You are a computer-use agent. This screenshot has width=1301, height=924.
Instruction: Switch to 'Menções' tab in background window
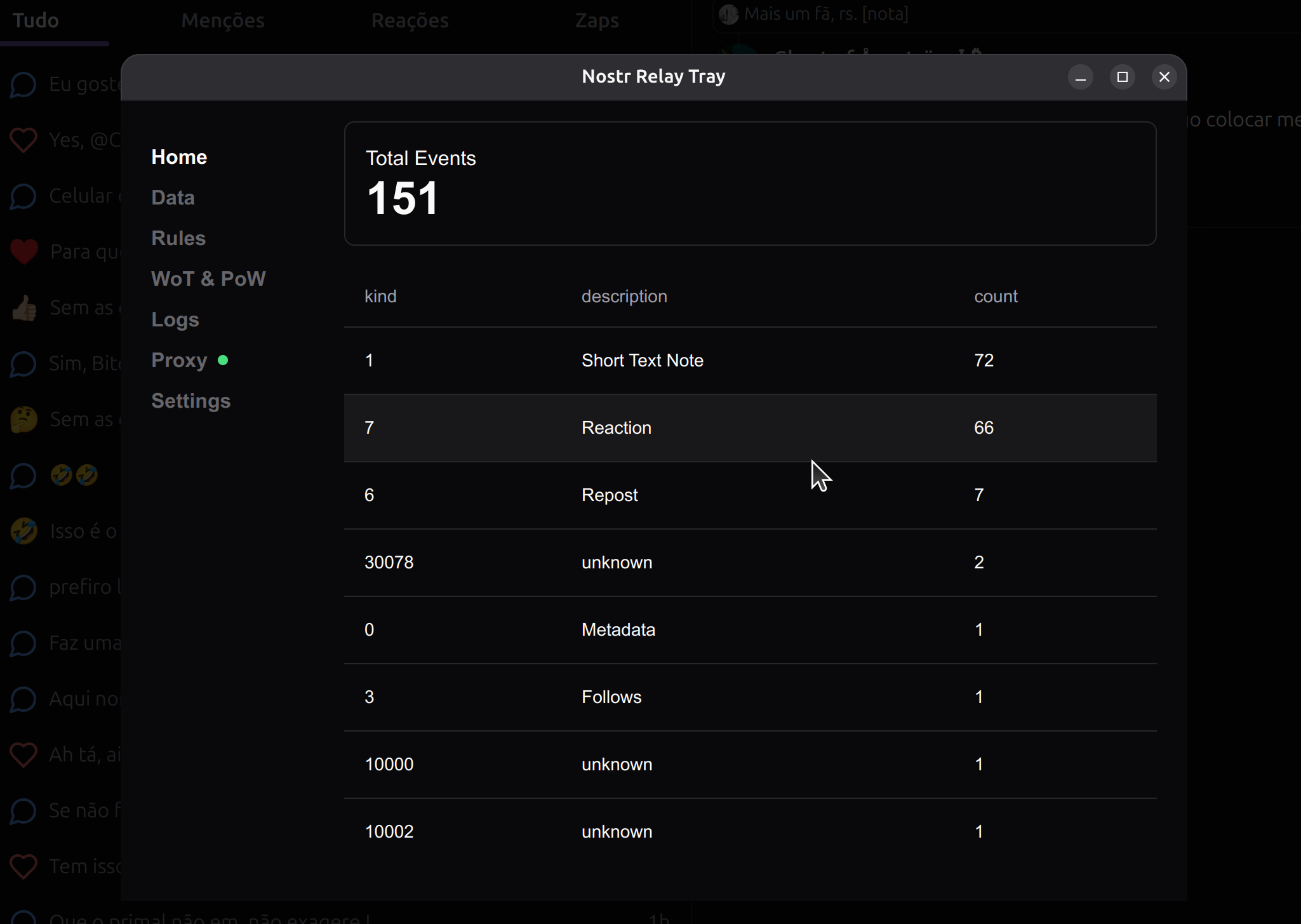pos(223,20)
